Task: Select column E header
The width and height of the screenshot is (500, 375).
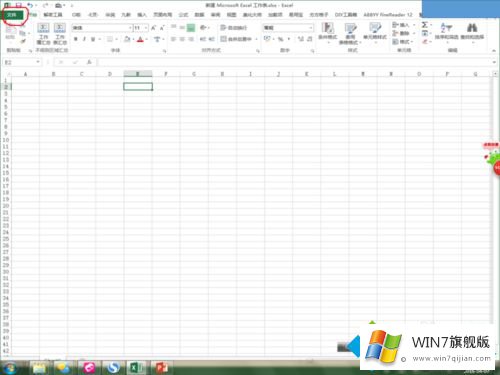Action: [x=138, y=74]
